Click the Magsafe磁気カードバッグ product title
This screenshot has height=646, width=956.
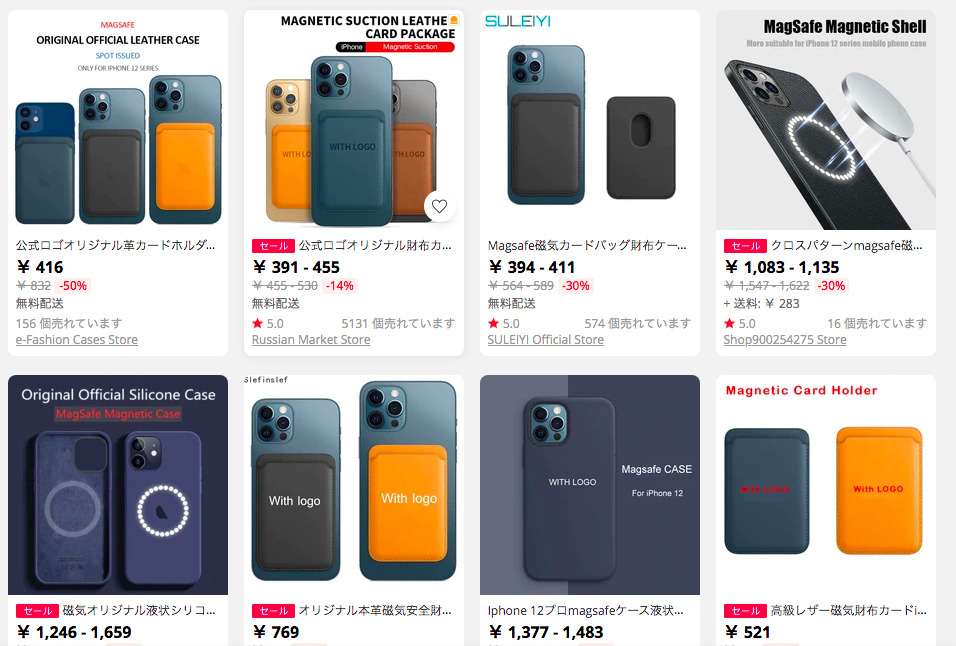[587, 246]
